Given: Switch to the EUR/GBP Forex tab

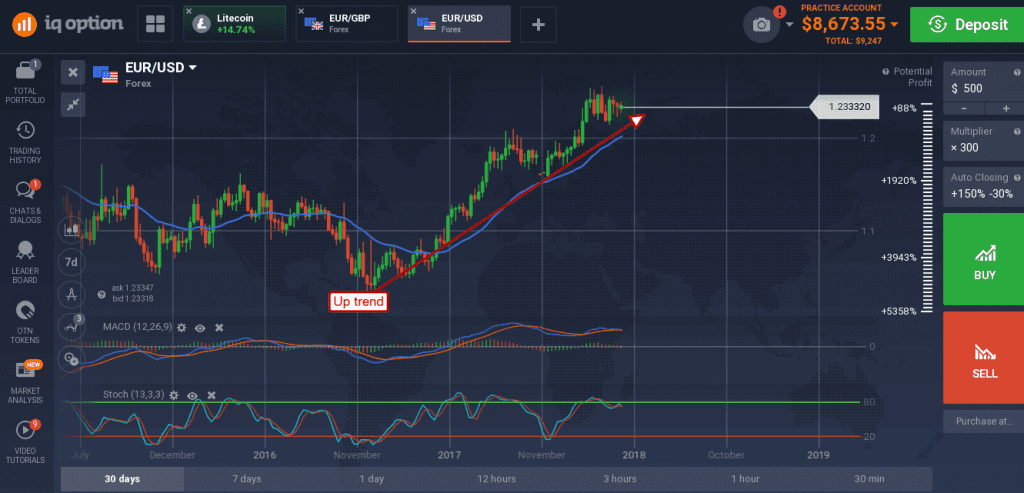Looking at the screenshot, I should click(347, 24).
